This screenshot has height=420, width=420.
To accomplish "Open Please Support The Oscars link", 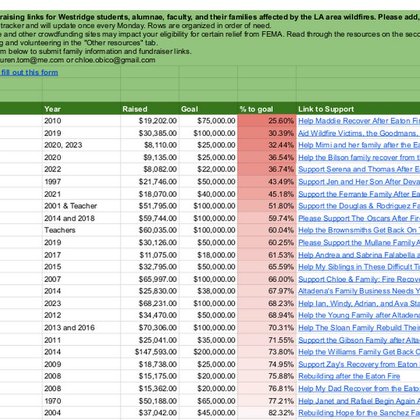I will click(x=359, y=218).
